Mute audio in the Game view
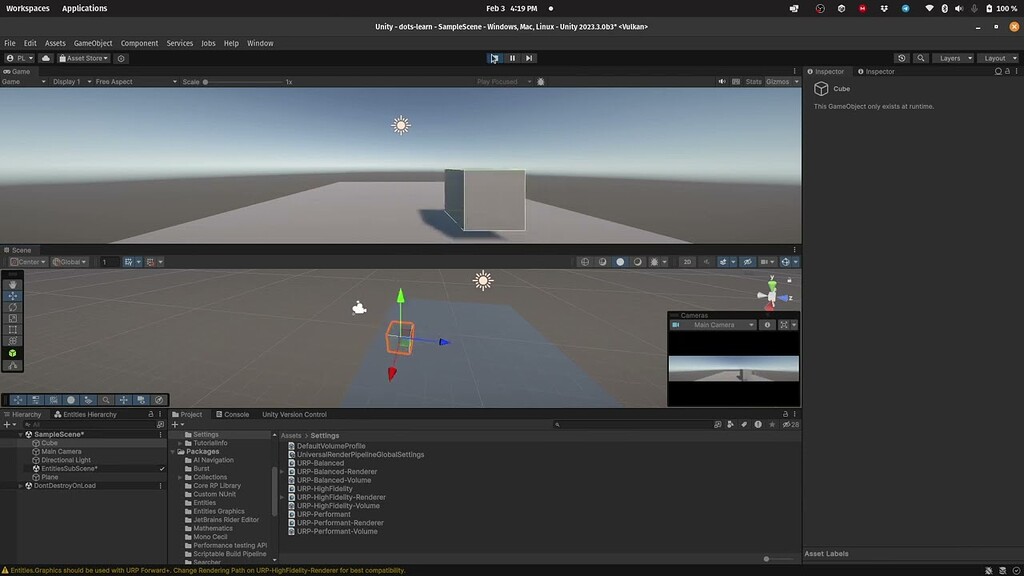The height and width of the screenshot is (576, 1024). [722, 81]
